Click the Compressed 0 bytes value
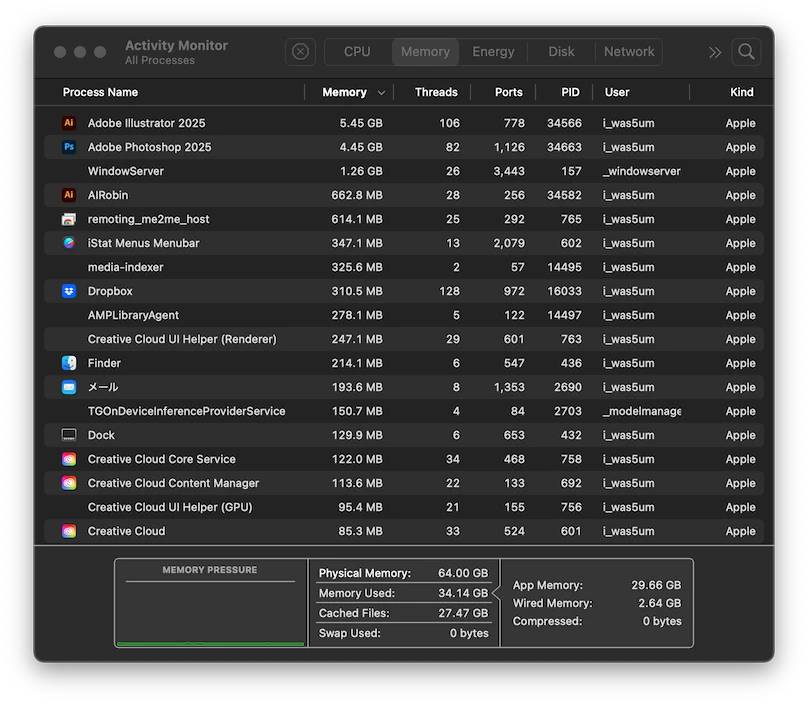Image resolution: width=808 pixels, height=704 pixels. tap(662, 621)
